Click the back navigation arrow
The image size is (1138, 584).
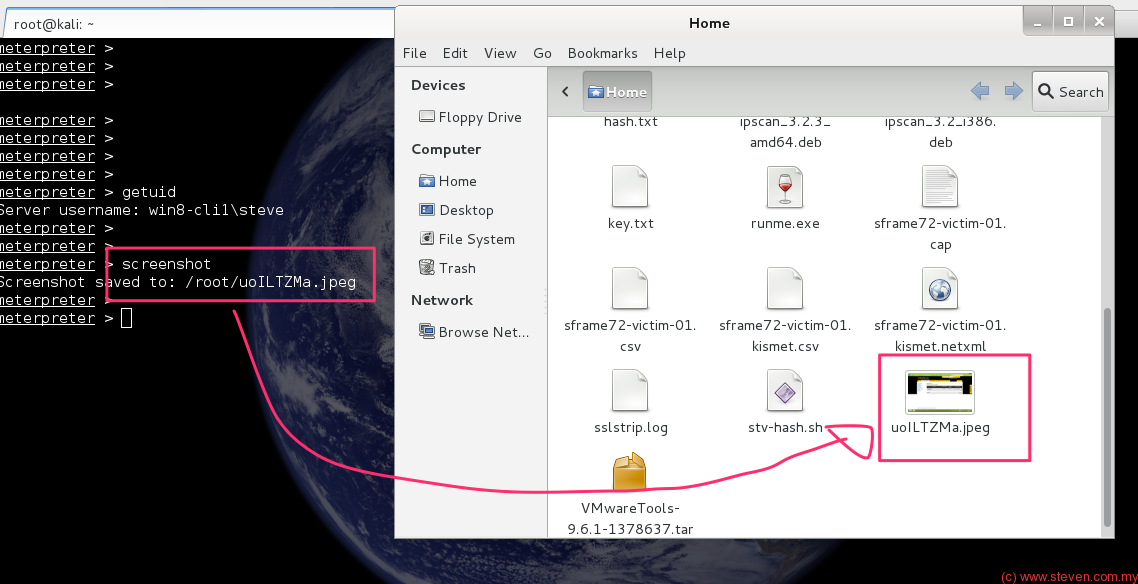point(980,90)
